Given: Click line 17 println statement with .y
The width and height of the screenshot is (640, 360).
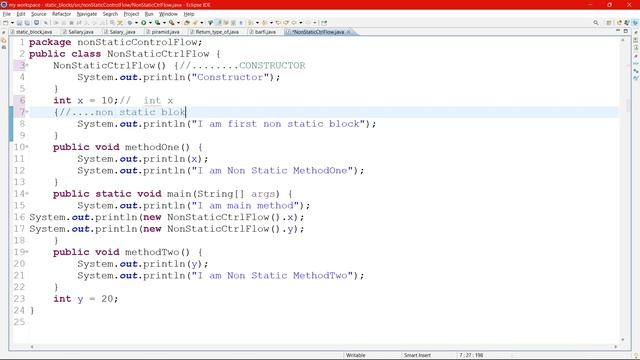Looking at the screenshot, I should [x=167, y=229].
